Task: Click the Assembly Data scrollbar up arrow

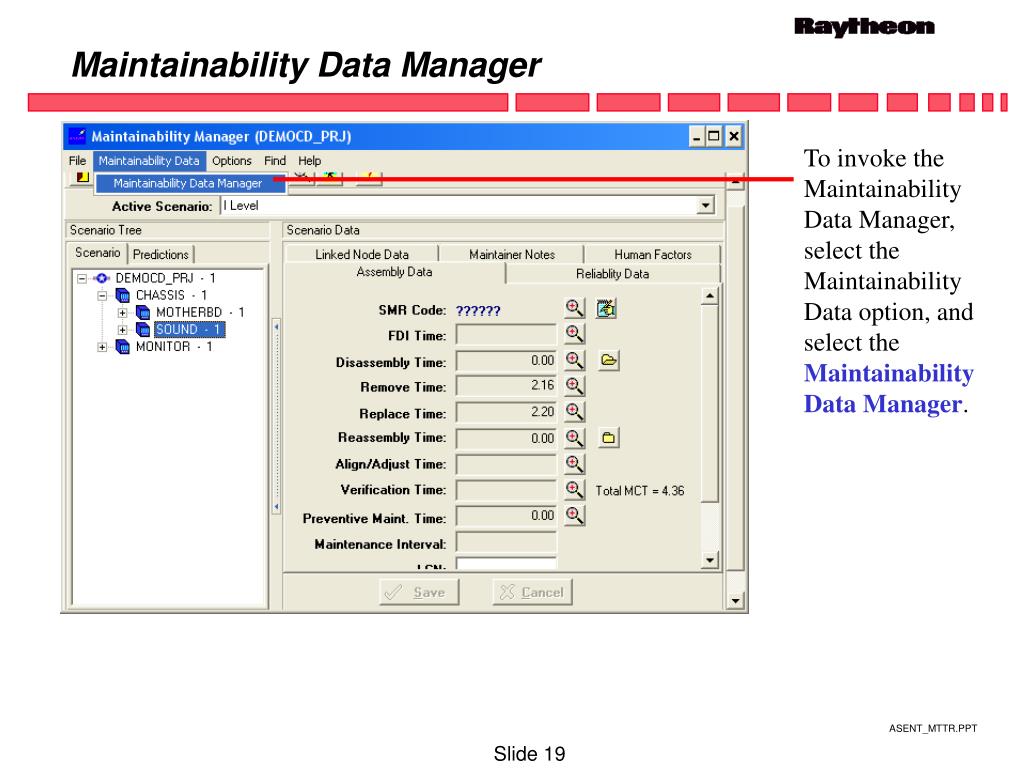Action: (709, 296)
